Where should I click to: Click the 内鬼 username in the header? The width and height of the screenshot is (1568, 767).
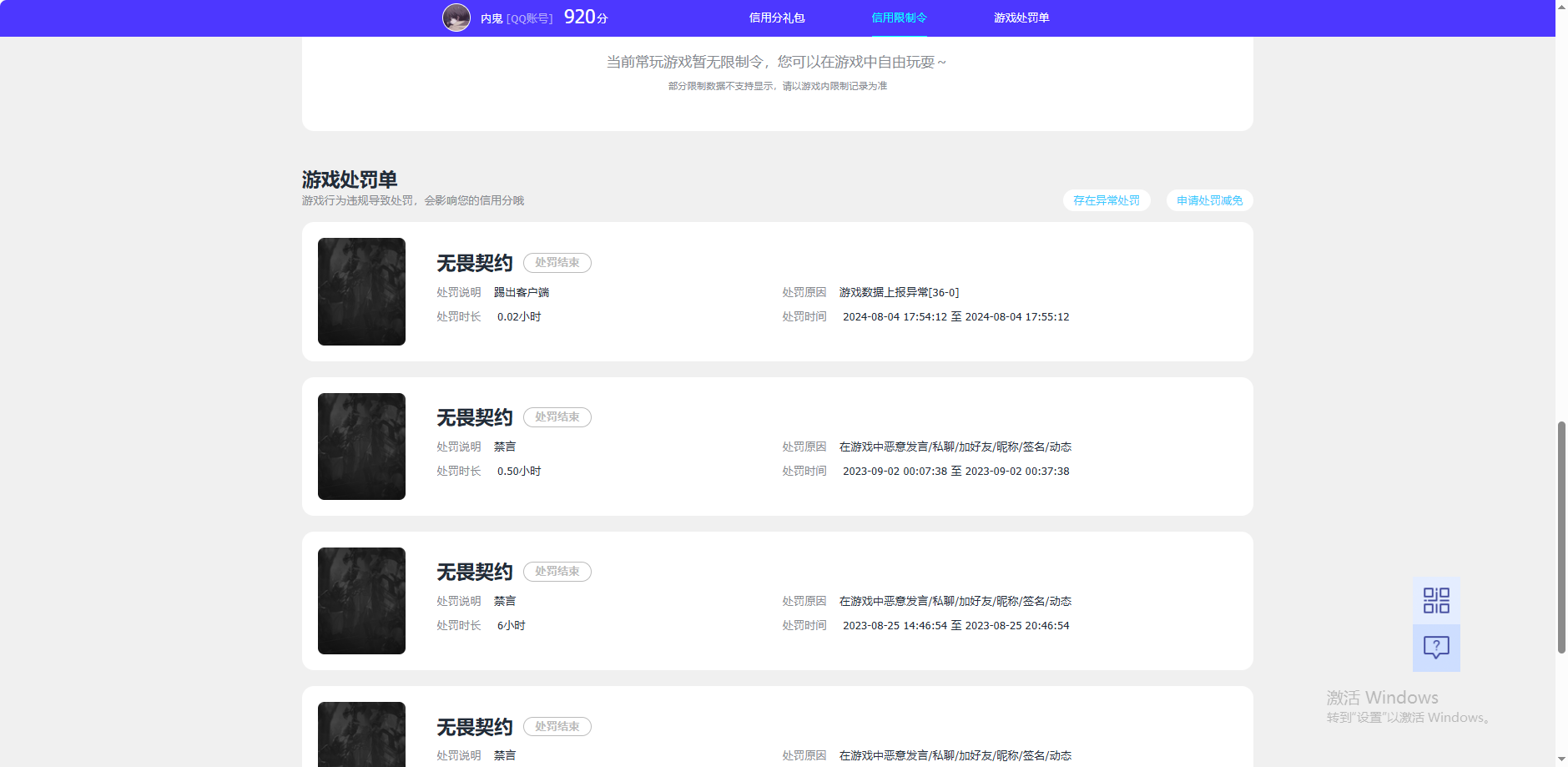tap(492, 18)
